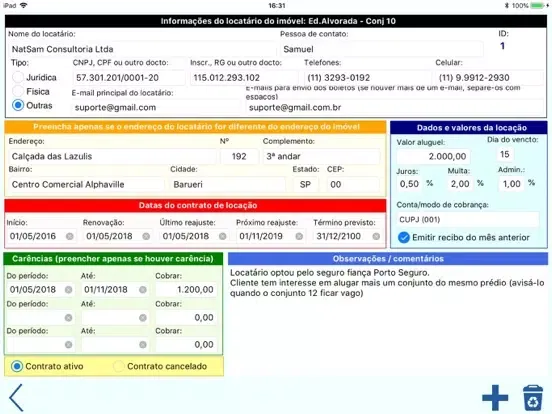552x414 pixels.
Task: Tap the blue plus add icon
Action: (495, 398)
